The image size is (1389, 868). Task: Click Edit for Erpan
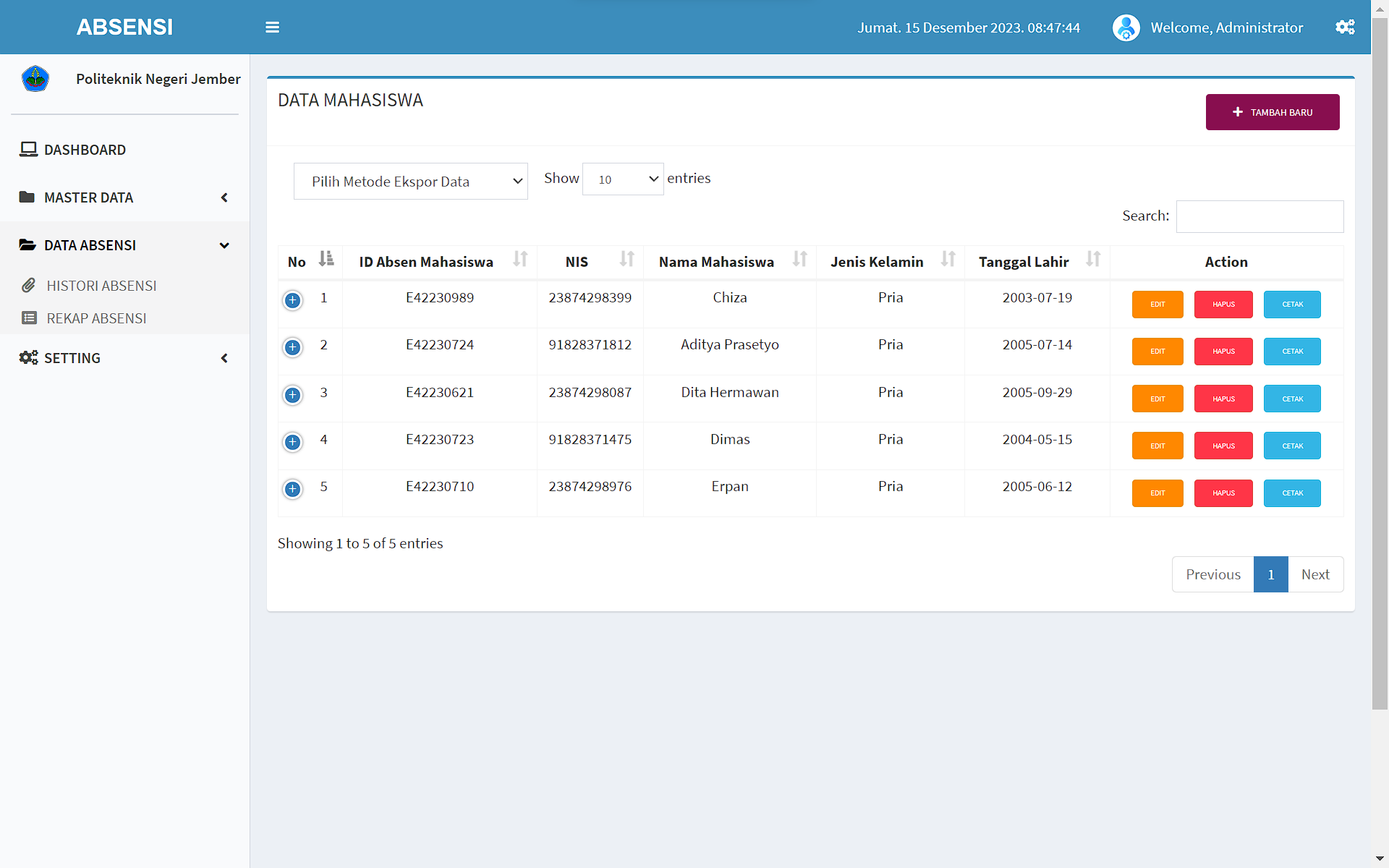(x=1157, y=493)
